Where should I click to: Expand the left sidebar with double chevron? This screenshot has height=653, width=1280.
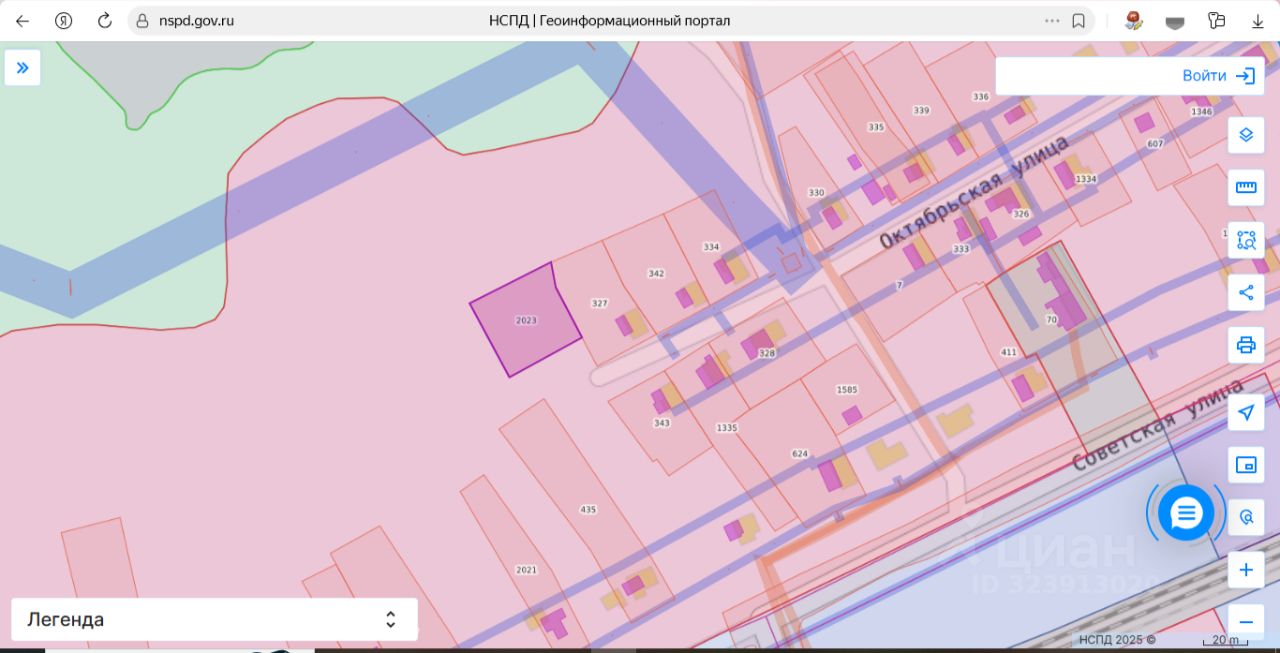click(22, 67)
